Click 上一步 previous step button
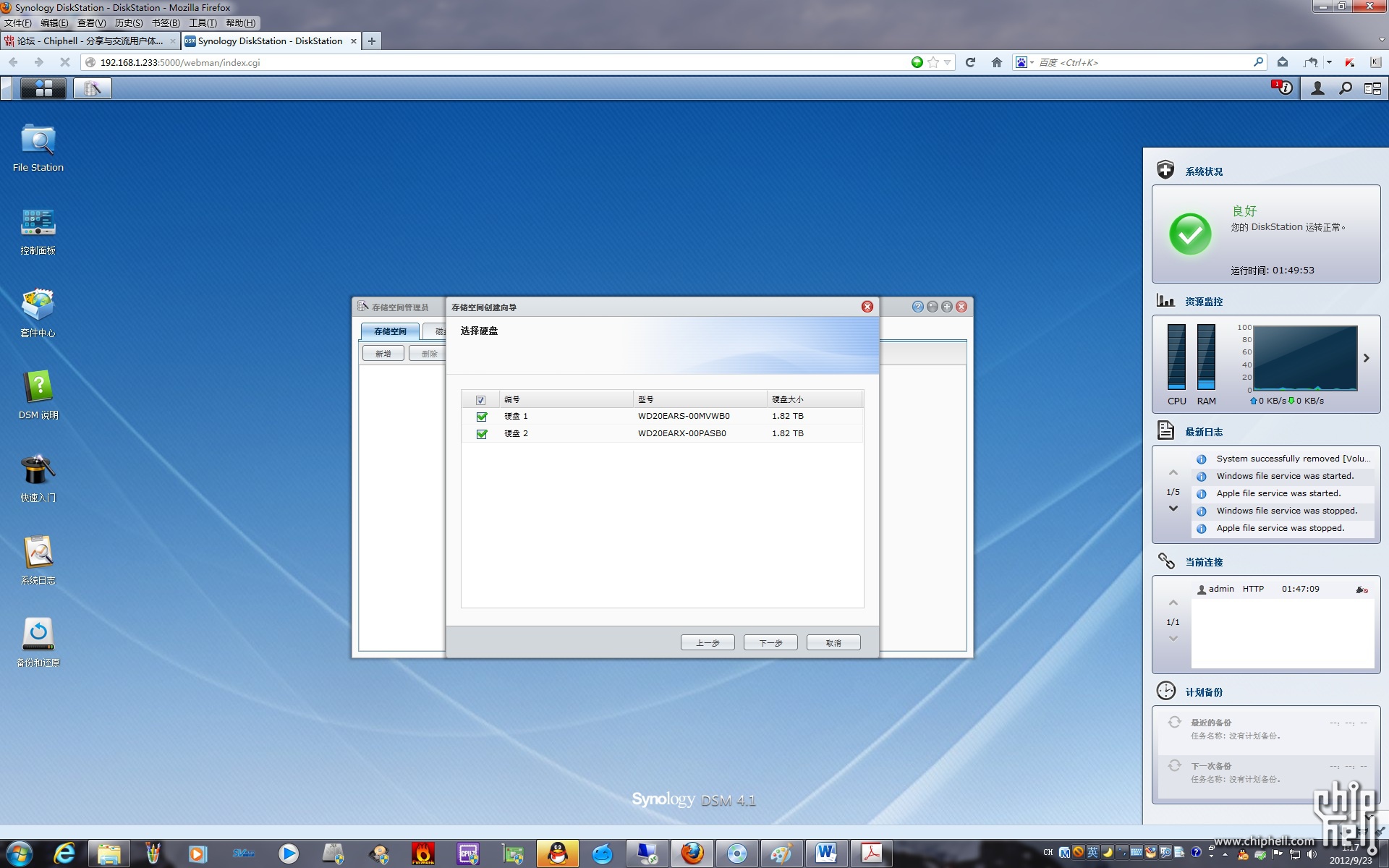The height and width of the screenshot is (868, 1389). (708, 642)
